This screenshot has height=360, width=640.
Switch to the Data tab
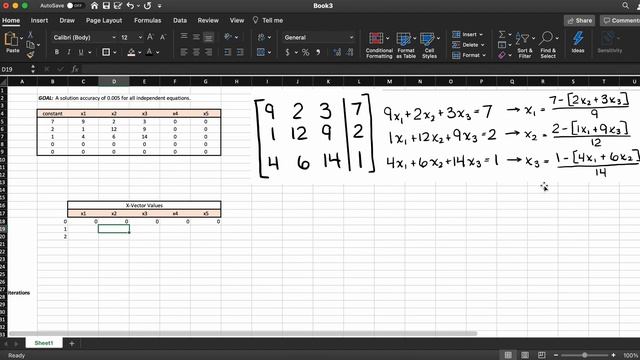(x=180, y=20)
